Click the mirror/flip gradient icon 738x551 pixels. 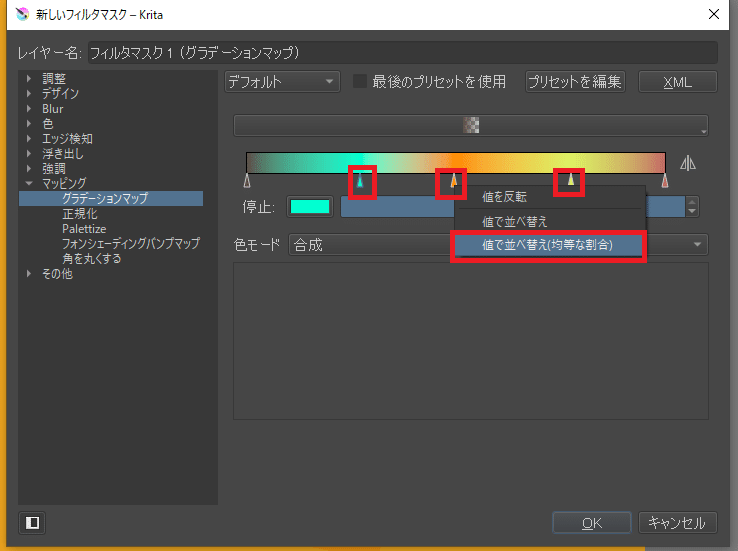[688, 163]
